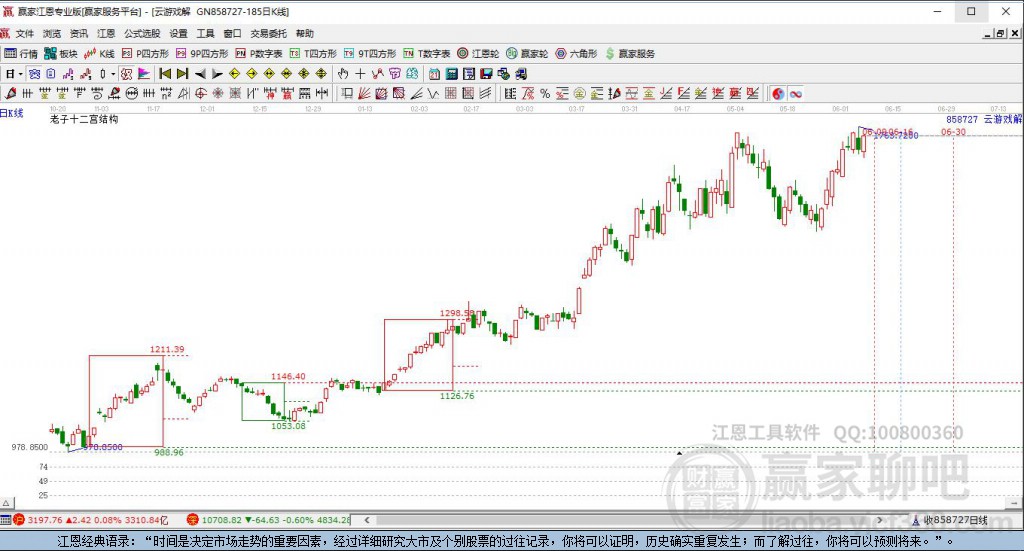Image resolution: width=1024 pixels, height=551 pixels.
Task: Open the 交易委托 menu
Action: click(268, 33)
